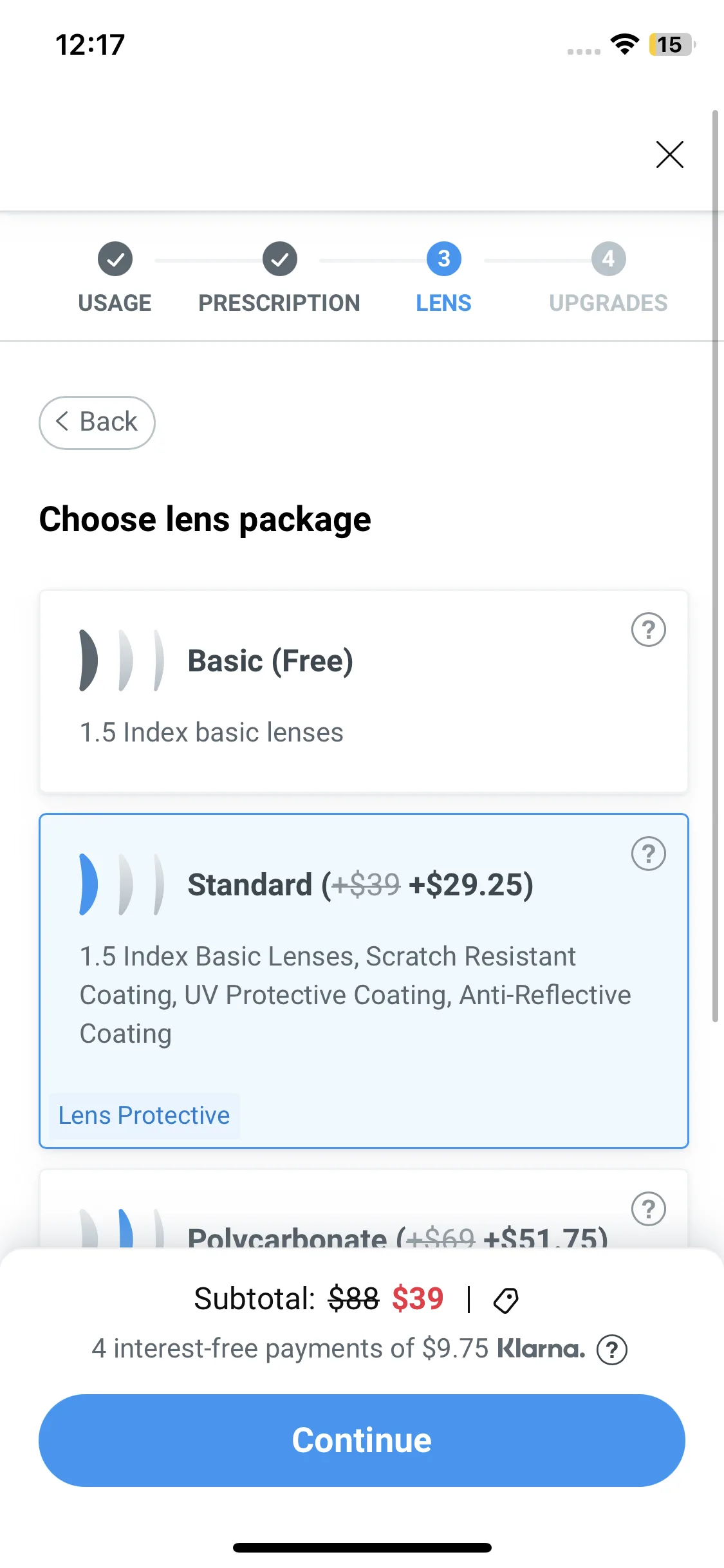This screenshot has width=724, height=1568.
Task: Open the Klarna payments info icon
Action: (x=611, y=1349)
